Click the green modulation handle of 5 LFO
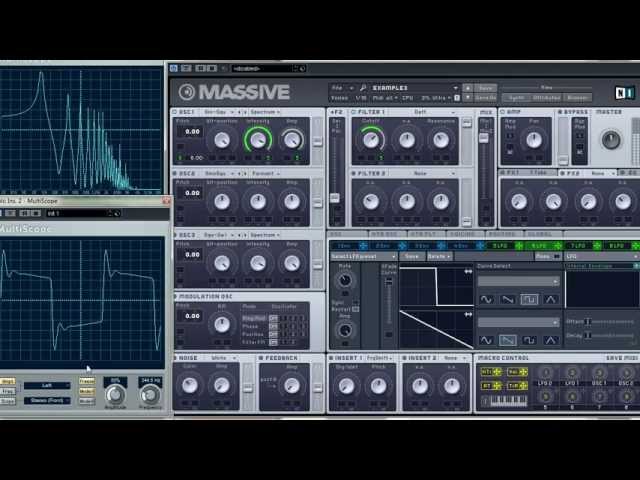This screenshot has height=480, width=640. pos(519,246)
